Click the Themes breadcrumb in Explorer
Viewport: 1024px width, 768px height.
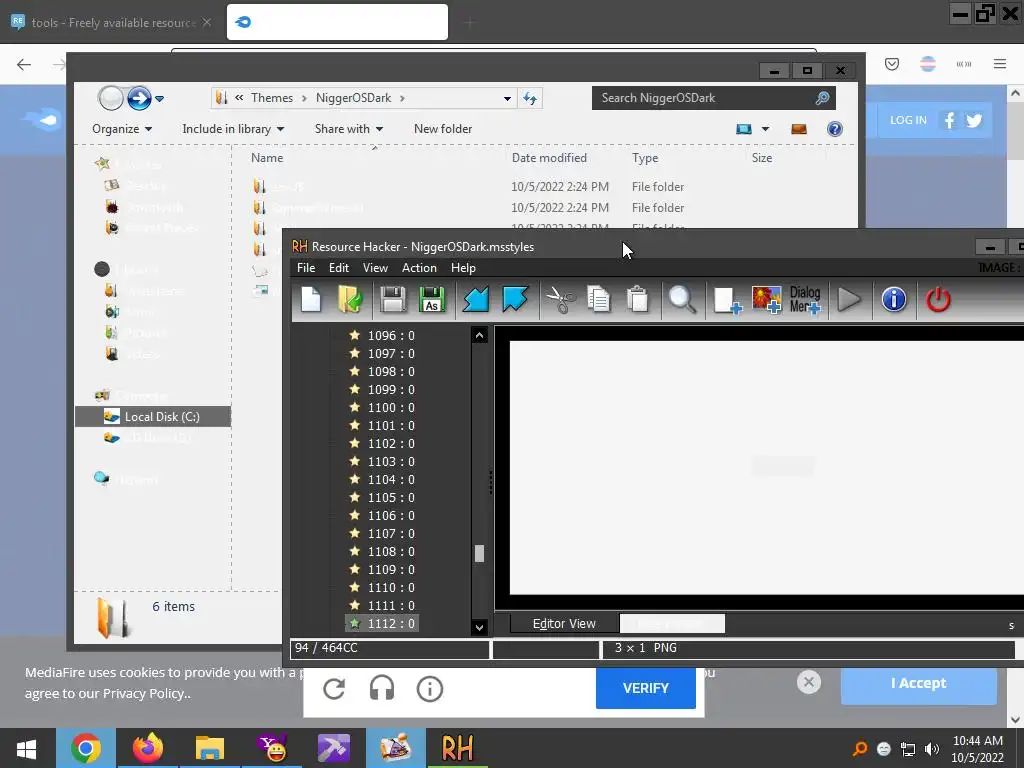[x=272, y=98]
